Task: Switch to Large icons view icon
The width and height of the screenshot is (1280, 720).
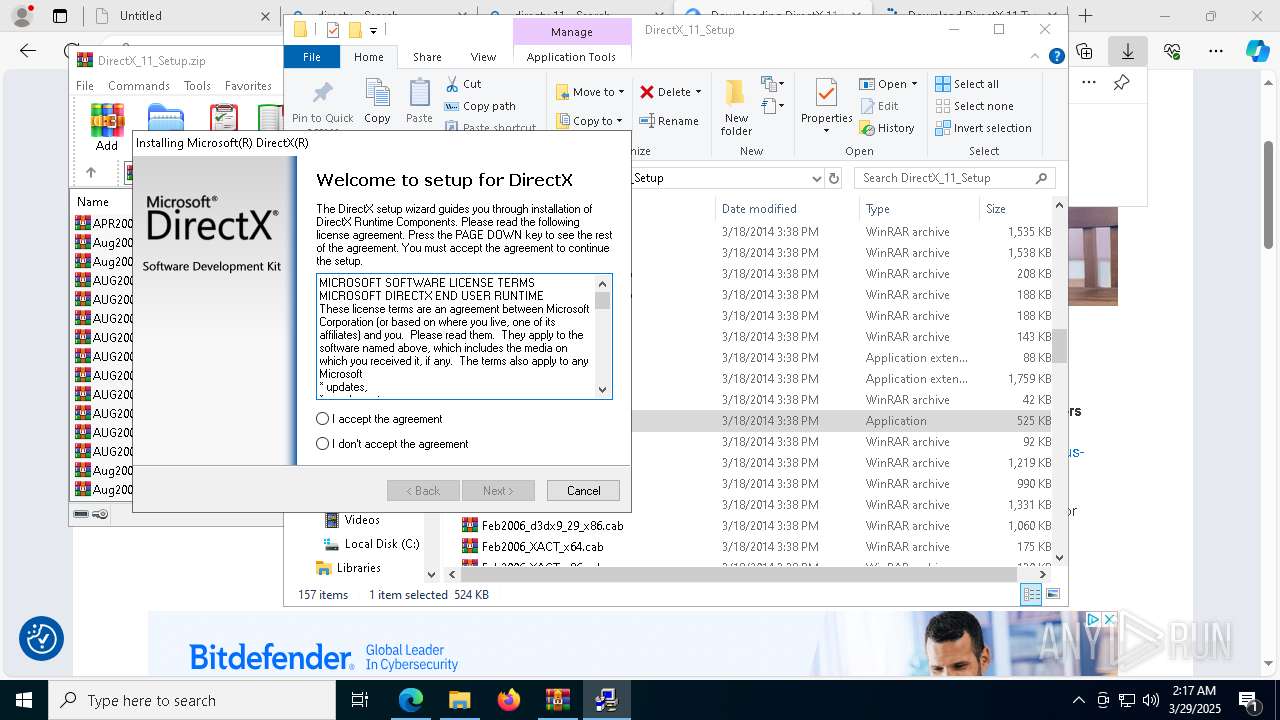Action: click(x=1052, y=594)
